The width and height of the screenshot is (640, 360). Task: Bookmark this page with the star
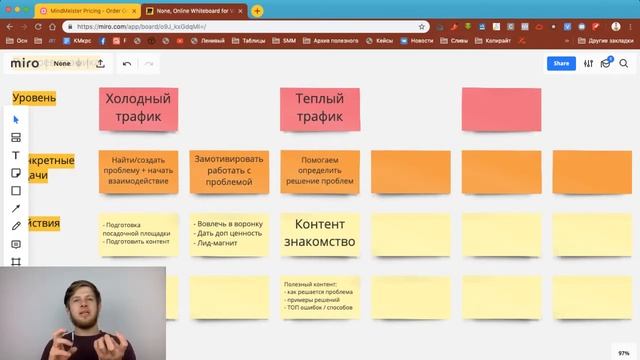coord(422,27)
